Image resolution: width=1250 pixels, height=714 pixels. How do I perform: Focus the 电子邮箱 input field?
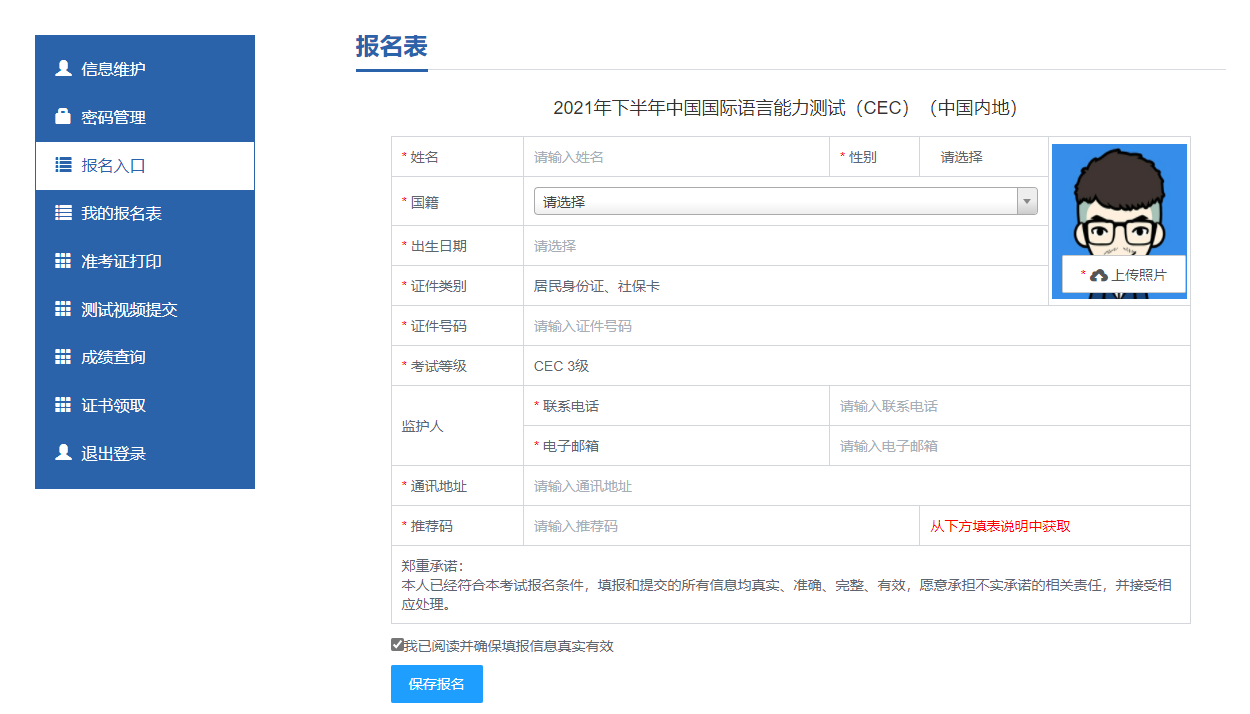pyautogui.click(x=1010, y=446)
